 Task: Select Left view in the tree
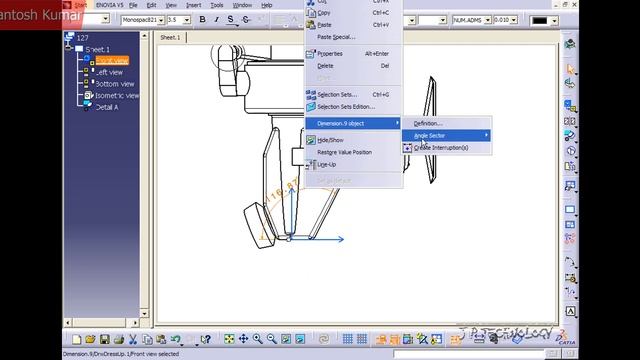(109, 72)
